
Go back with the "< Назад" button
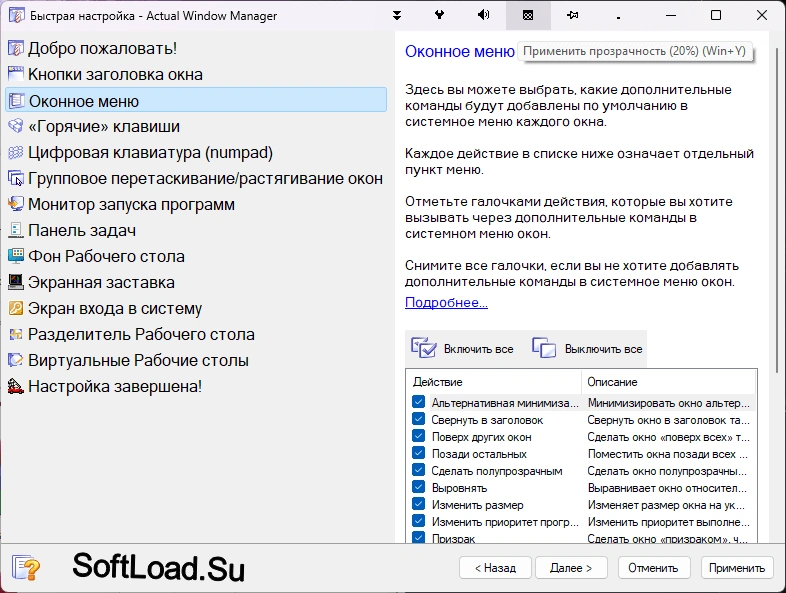pos(495,568)
